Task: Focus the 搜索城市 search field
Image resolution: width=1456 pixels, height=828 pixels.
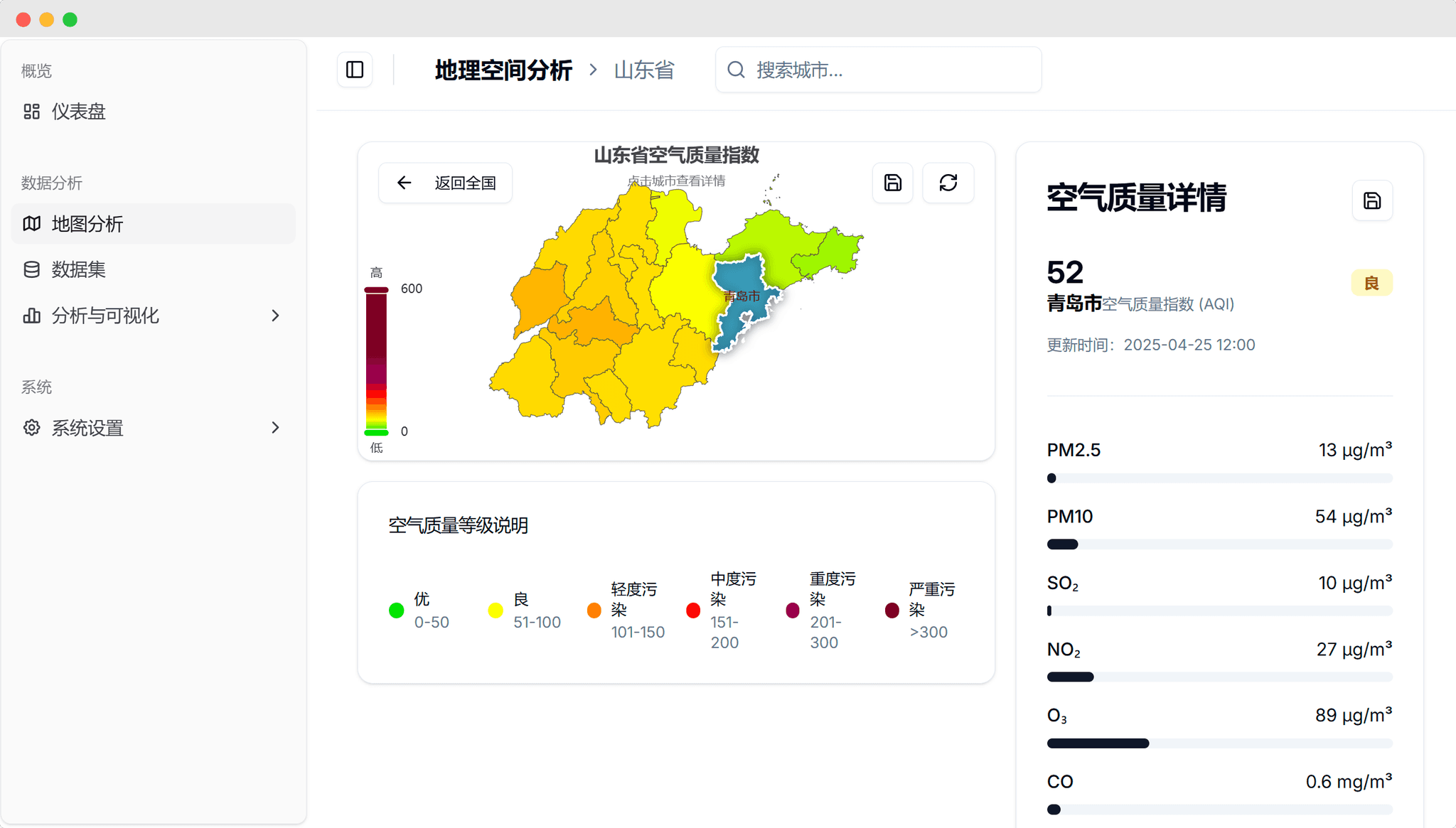Action: [x=879, y=70]
